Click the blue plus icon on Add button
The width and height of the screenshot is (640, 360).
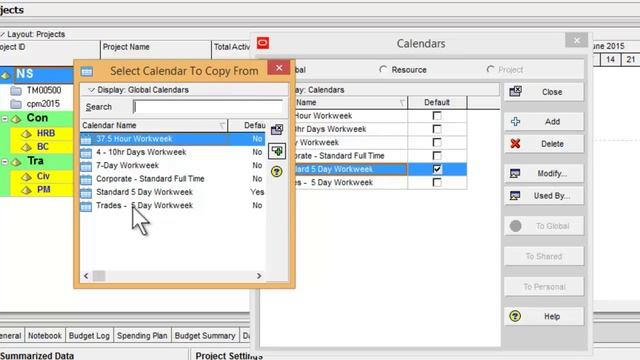click(x=515, y=122)
